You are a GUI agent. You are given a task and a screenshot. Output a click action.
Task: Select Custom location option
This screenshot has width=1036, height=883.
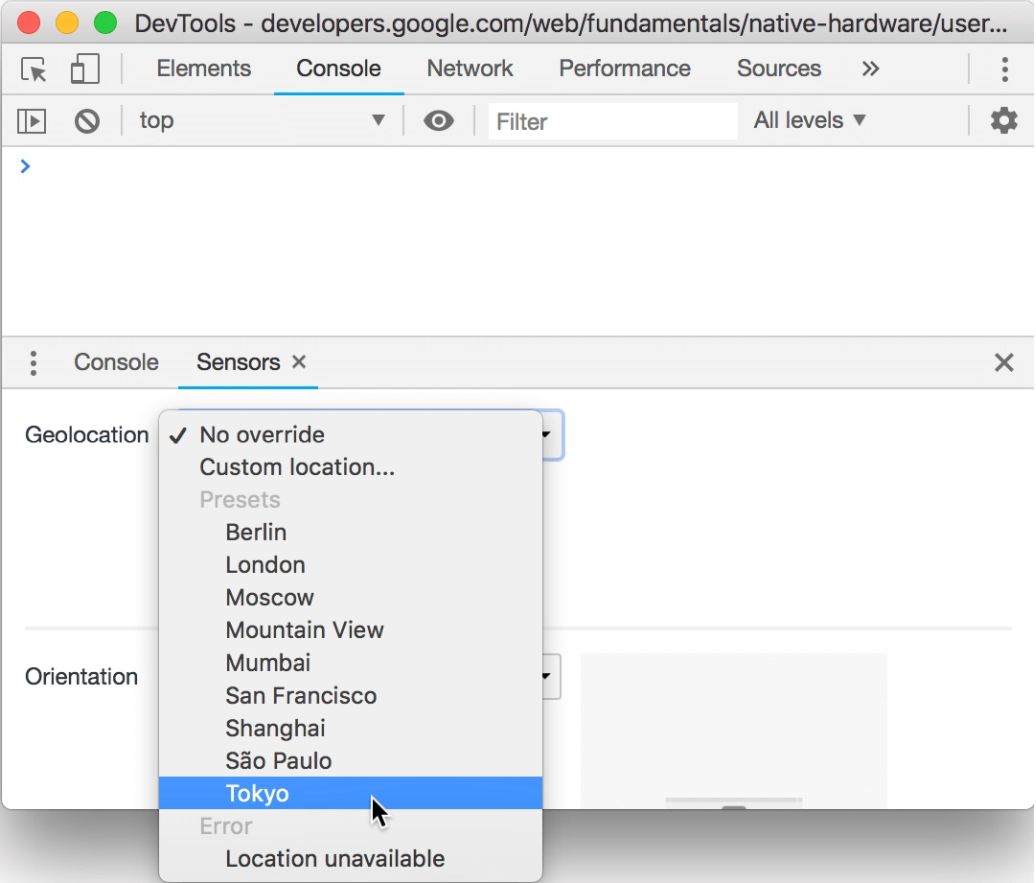pos(296,466)
